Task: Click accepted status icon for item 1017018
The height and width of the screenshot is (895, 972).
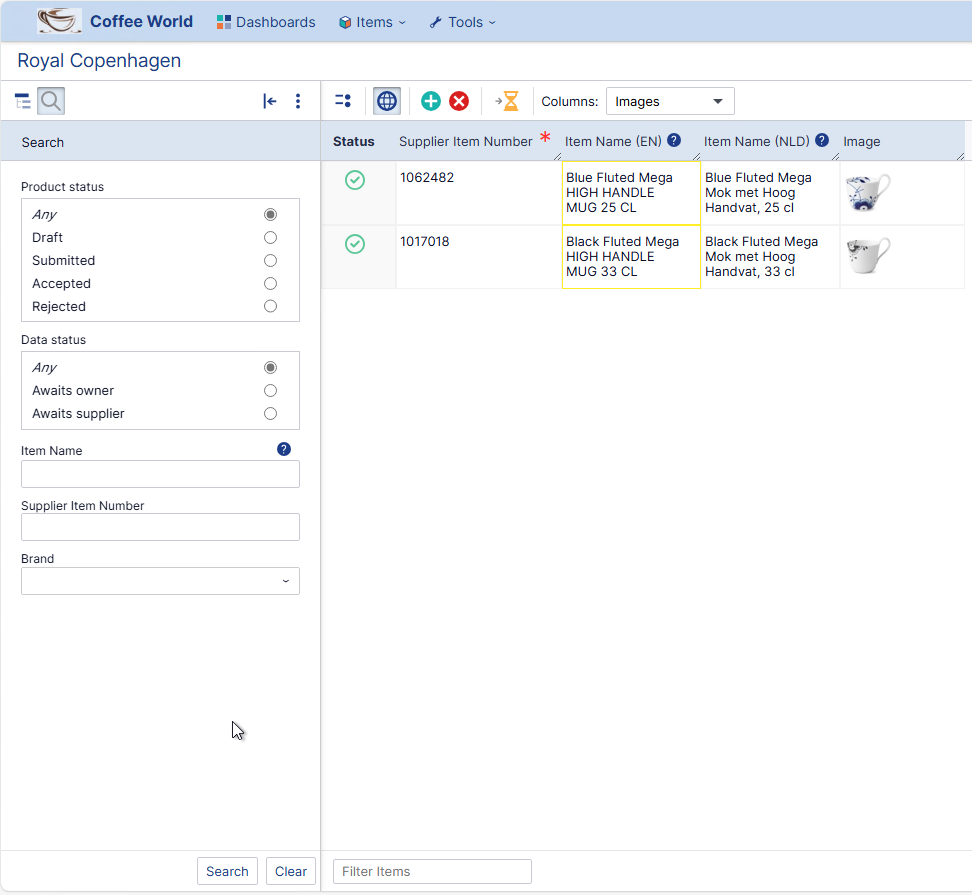Action: (355, 244)
